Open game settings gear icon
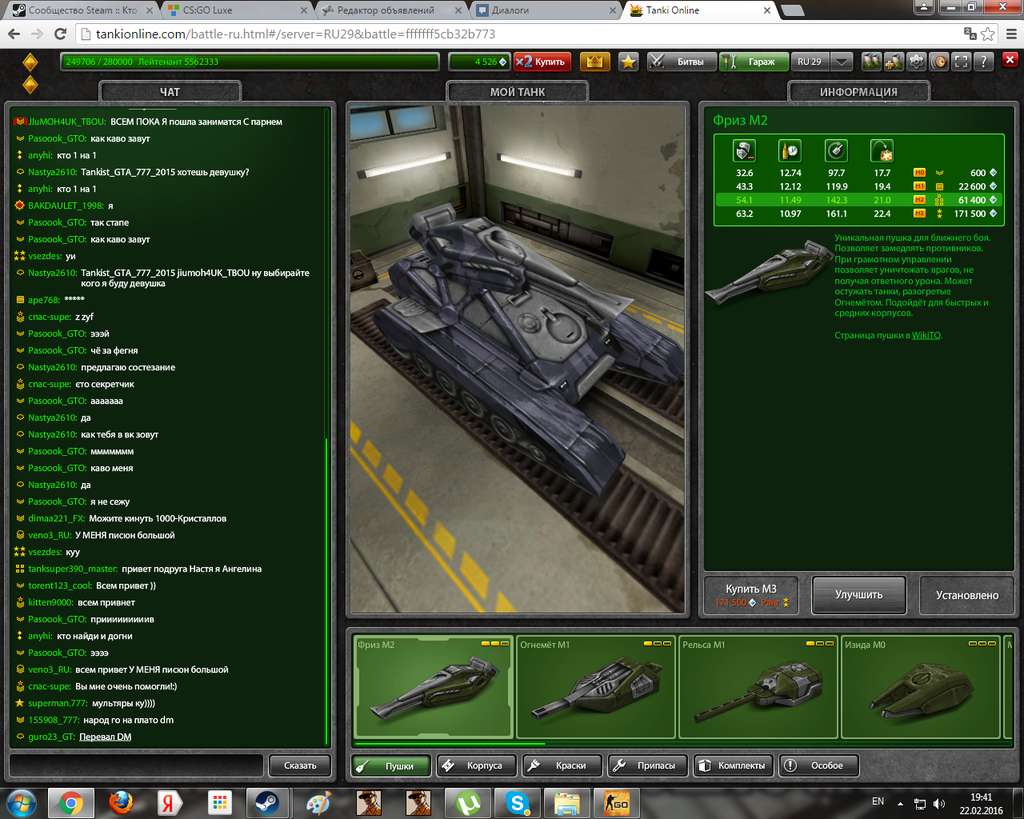This screenshot has width=1024, height=819. [916, 61]
